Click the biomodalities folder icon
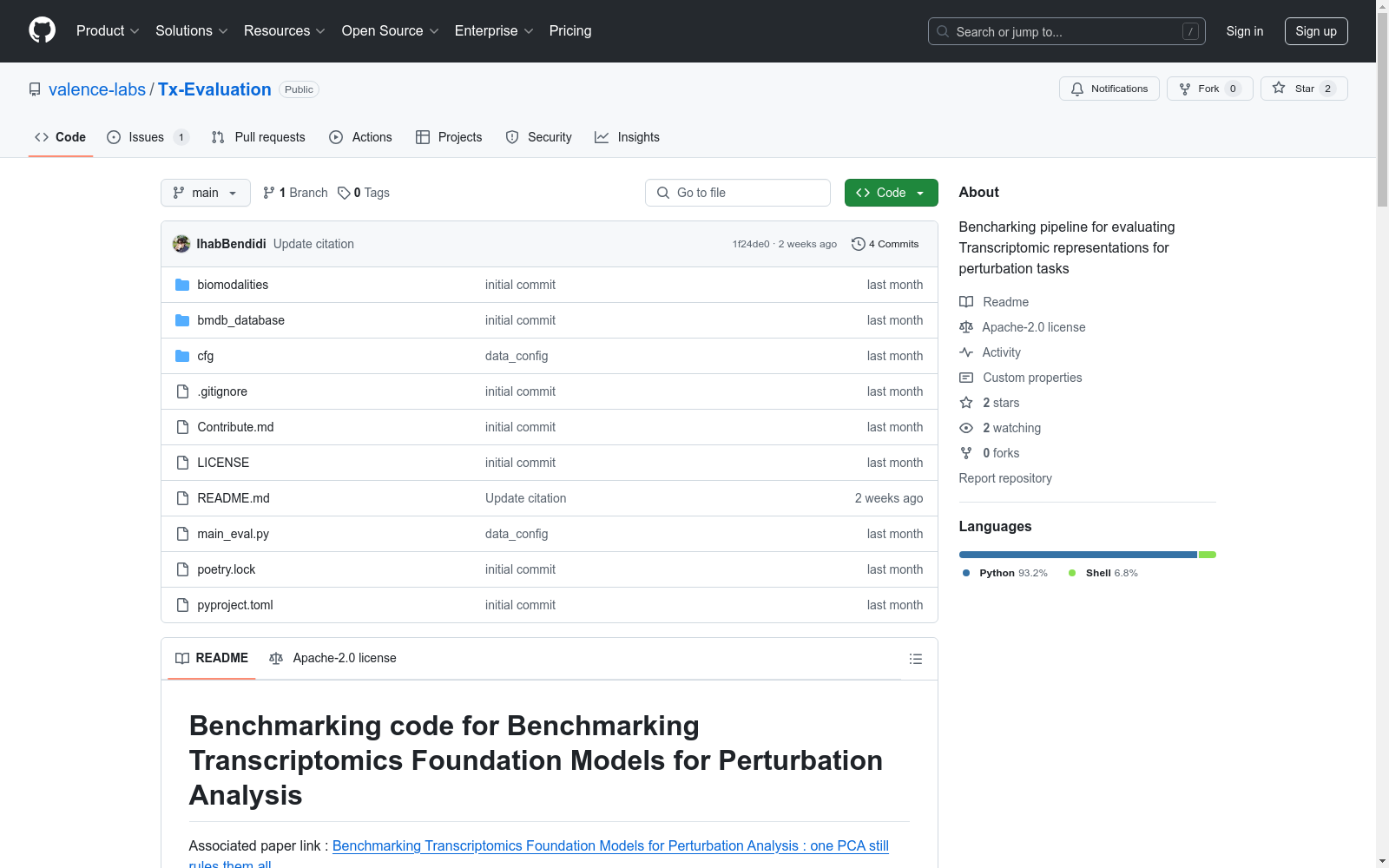 [182, 285]
